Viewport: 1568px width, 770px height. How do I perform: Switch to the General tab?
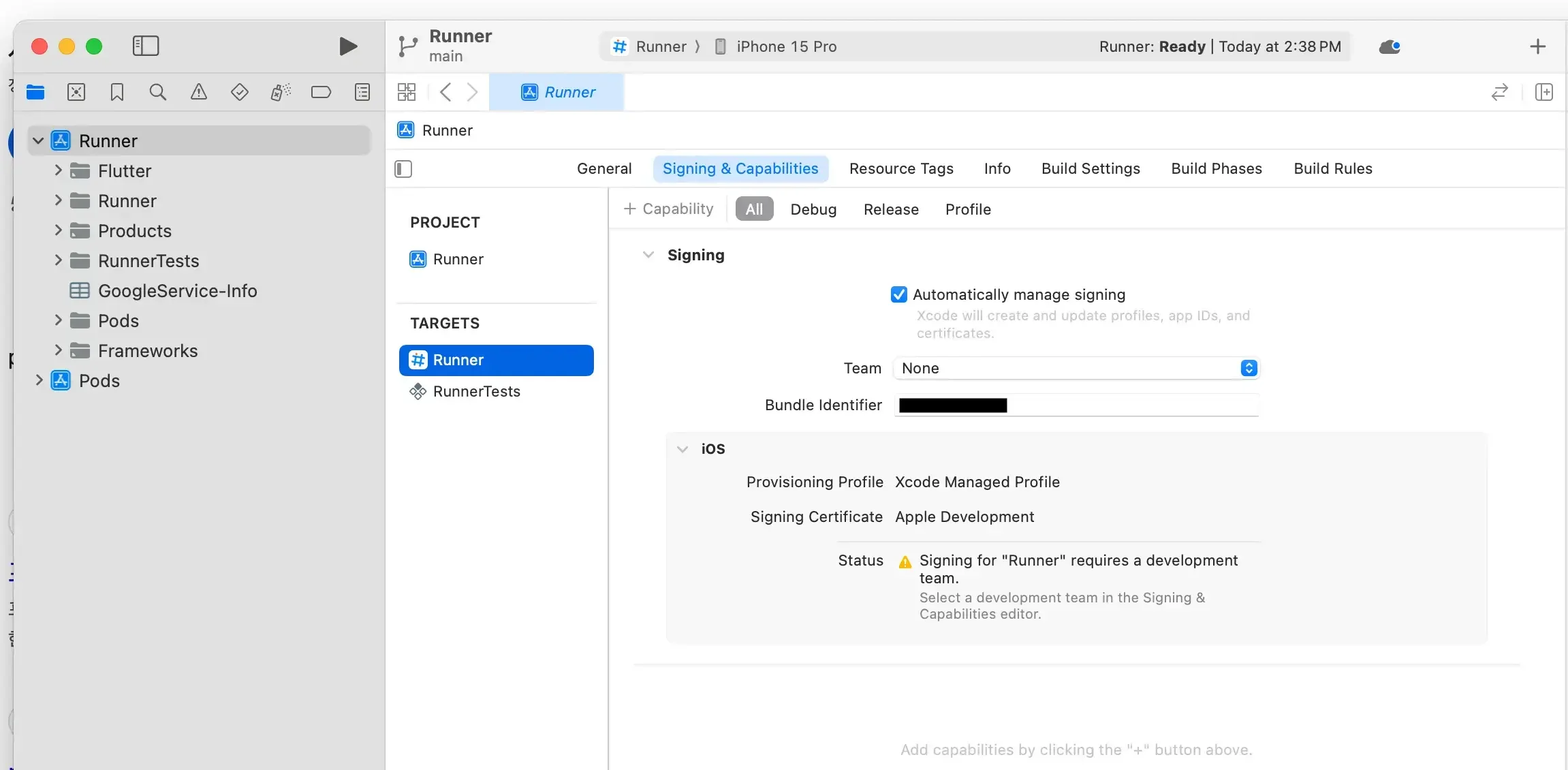(x=604, y=169)
